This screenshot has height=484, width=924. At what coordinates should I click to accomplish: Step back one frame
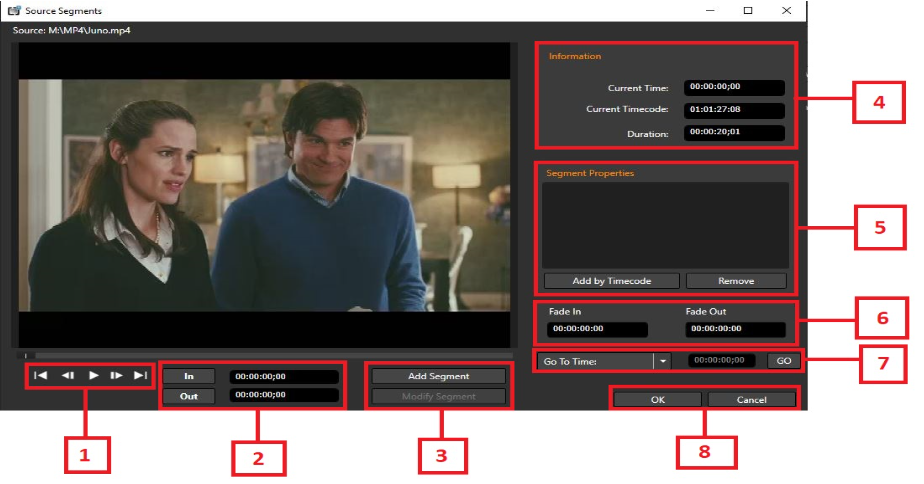pyautogui.click(x=68, y=376)
